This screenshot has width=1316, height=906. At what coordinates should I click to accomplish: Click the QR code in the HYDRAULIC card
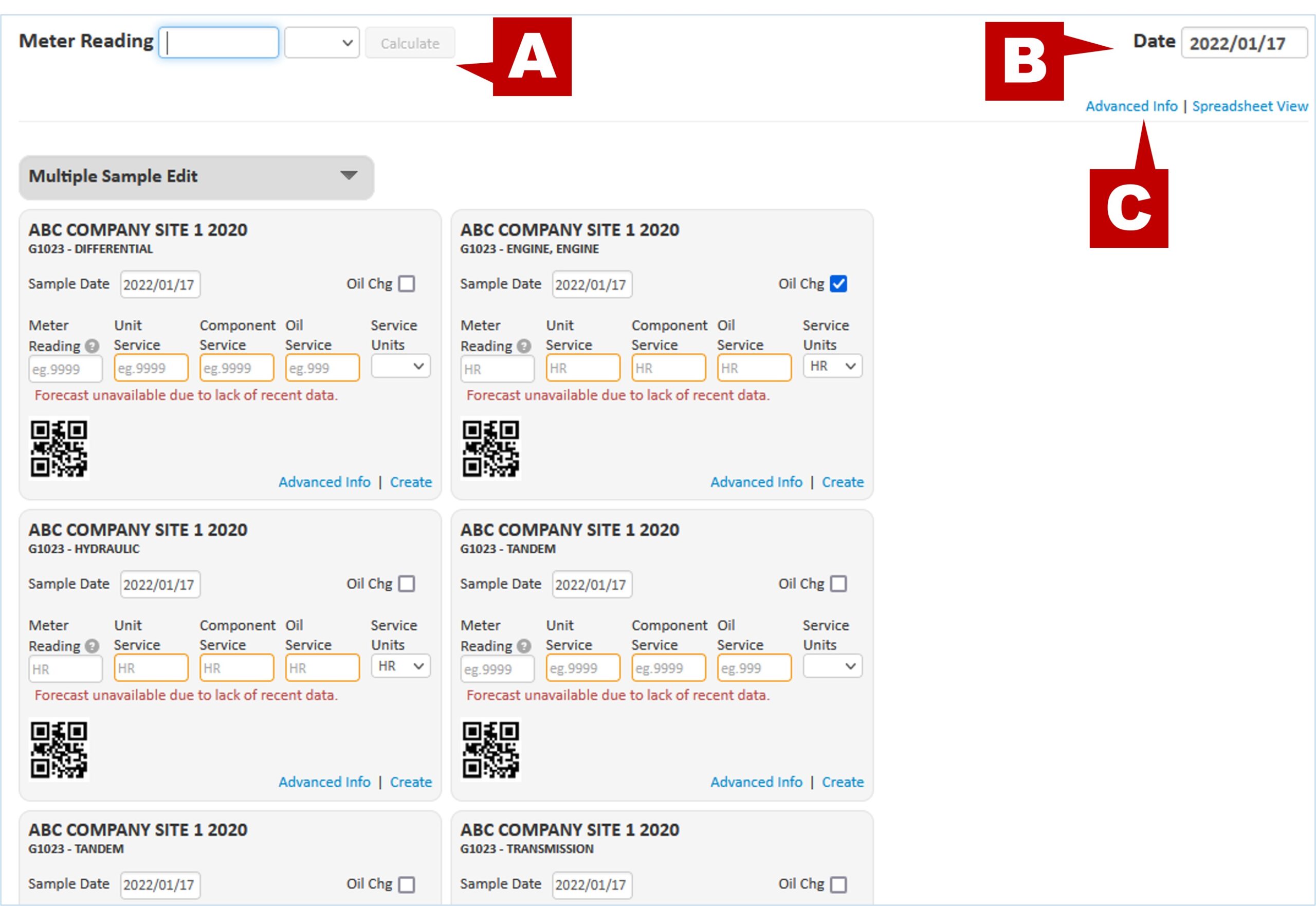[59, 749]
